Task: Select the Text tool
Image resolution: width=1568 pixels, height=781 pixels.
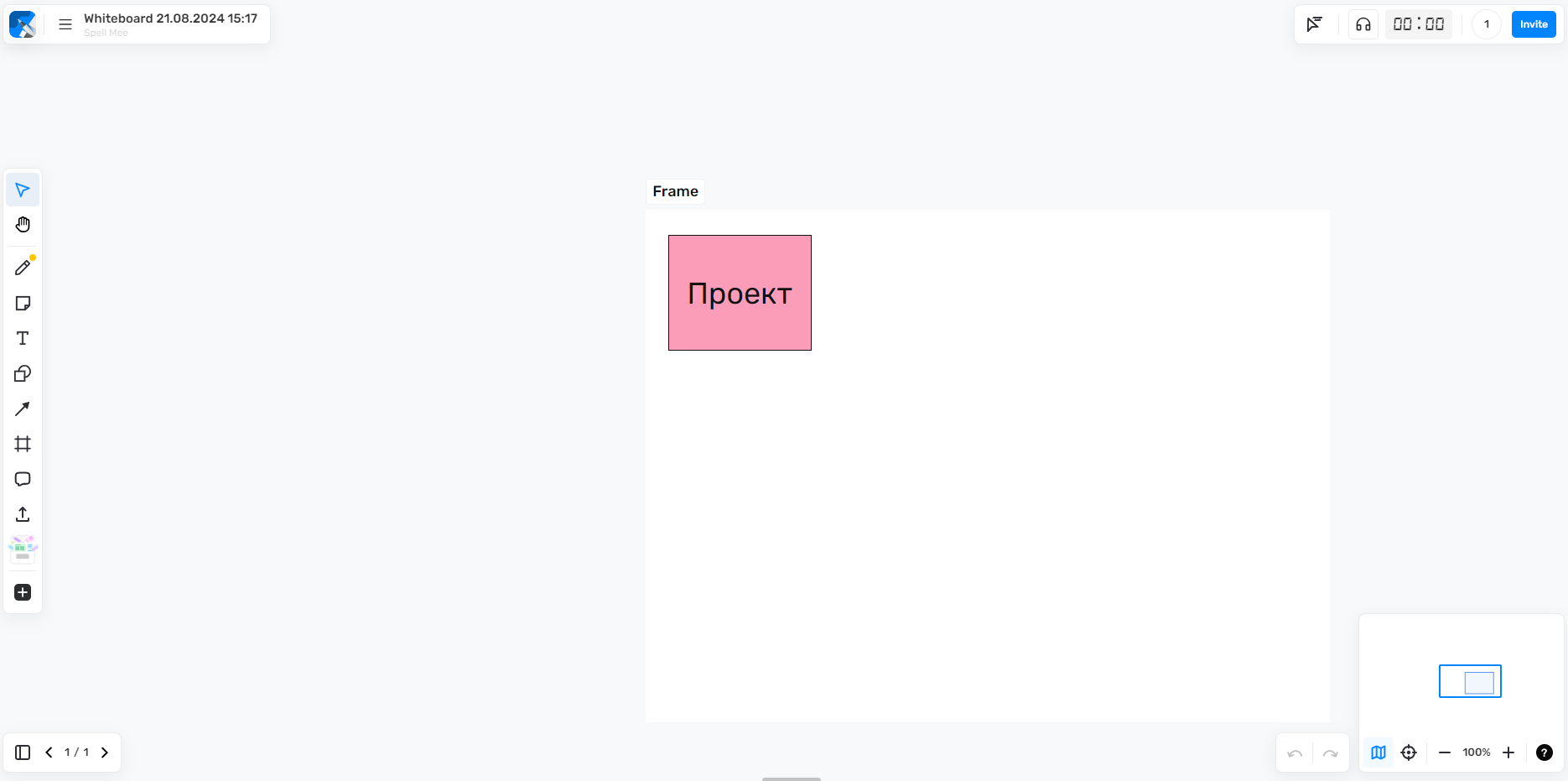Action: 23,338
